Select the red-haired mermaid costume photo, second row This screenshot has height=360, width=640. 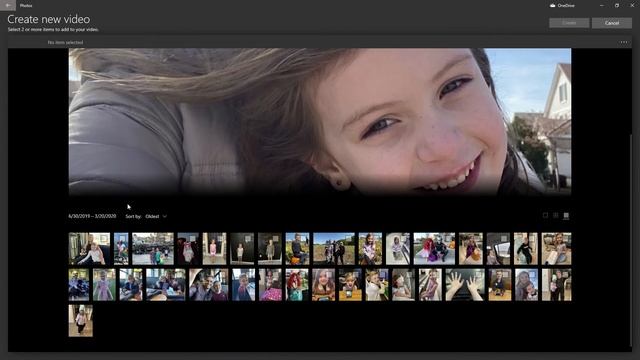click(x=297, y=284)
